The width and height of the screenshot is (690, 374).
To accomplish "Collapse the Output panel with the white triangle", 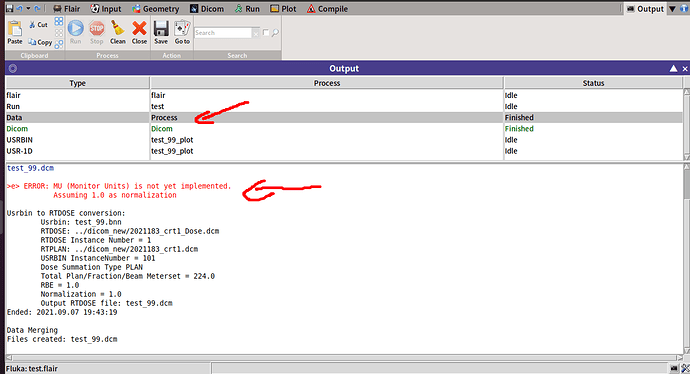I will 673,68.
